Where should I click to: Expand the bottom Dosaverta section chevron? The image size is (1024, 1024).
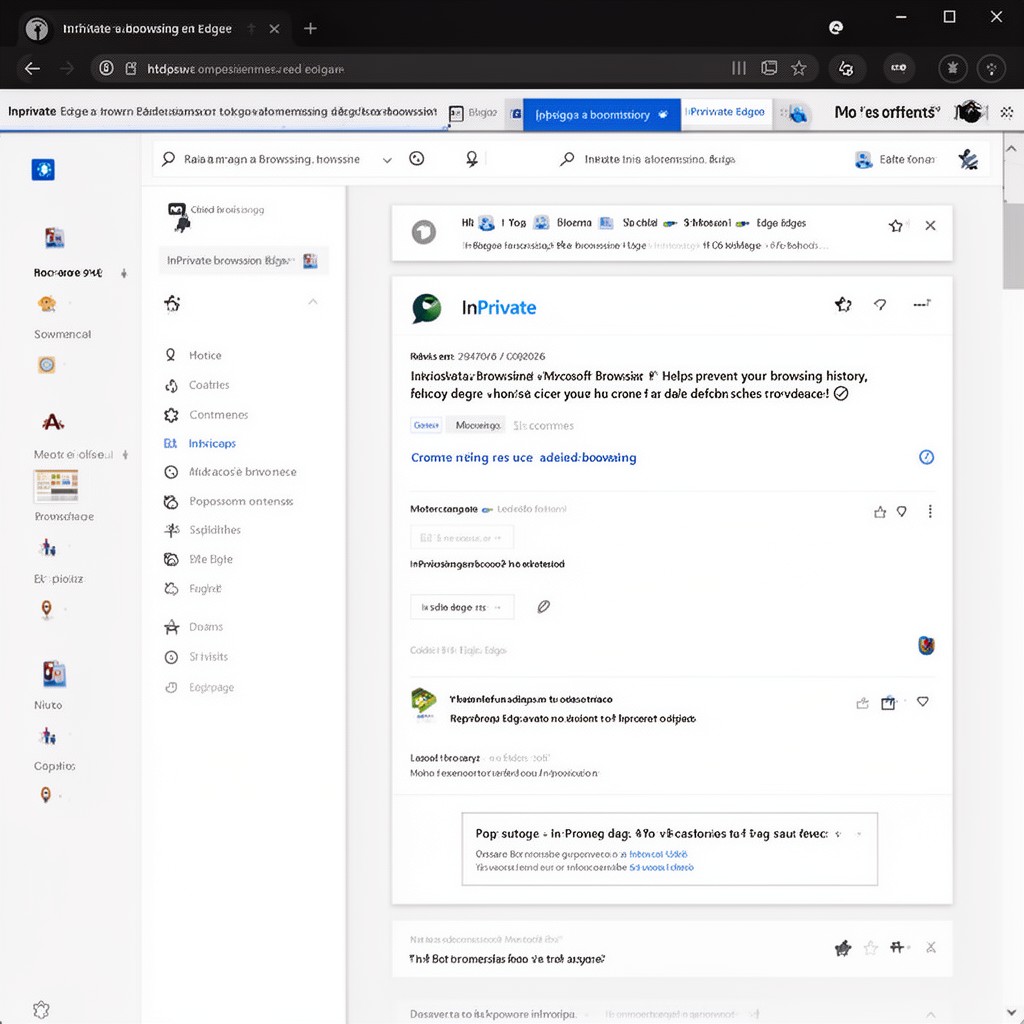pyautogui.click(x=930, y=1014)
